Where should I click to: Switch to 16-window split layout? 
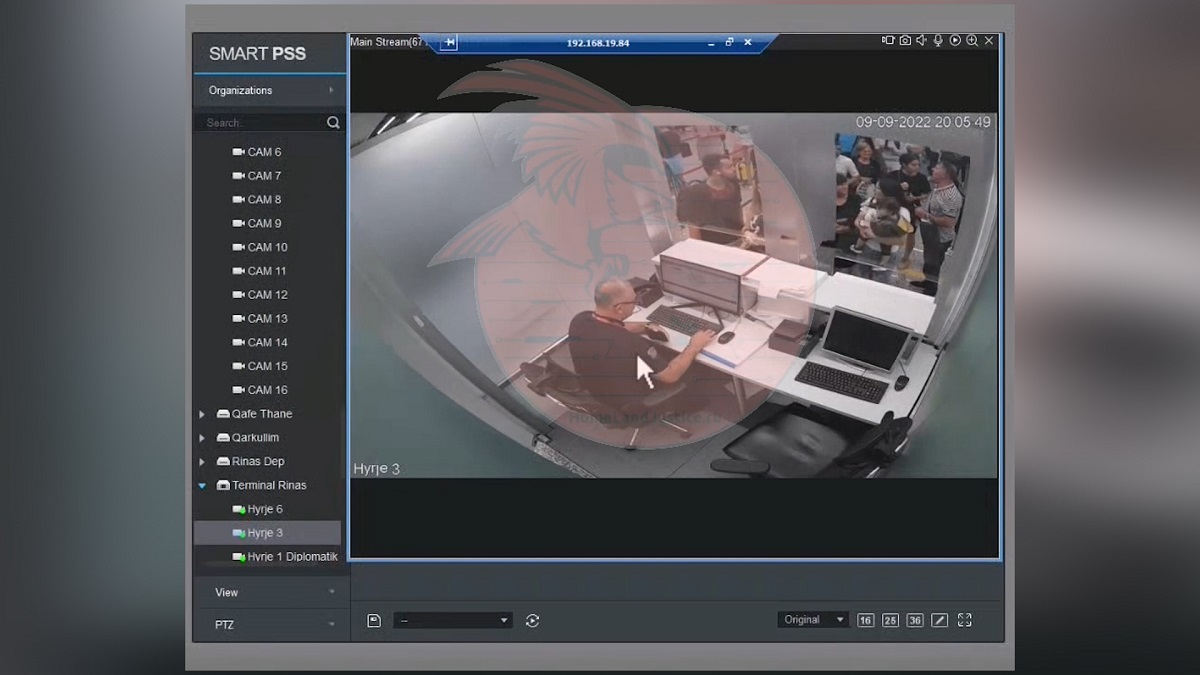865,621
